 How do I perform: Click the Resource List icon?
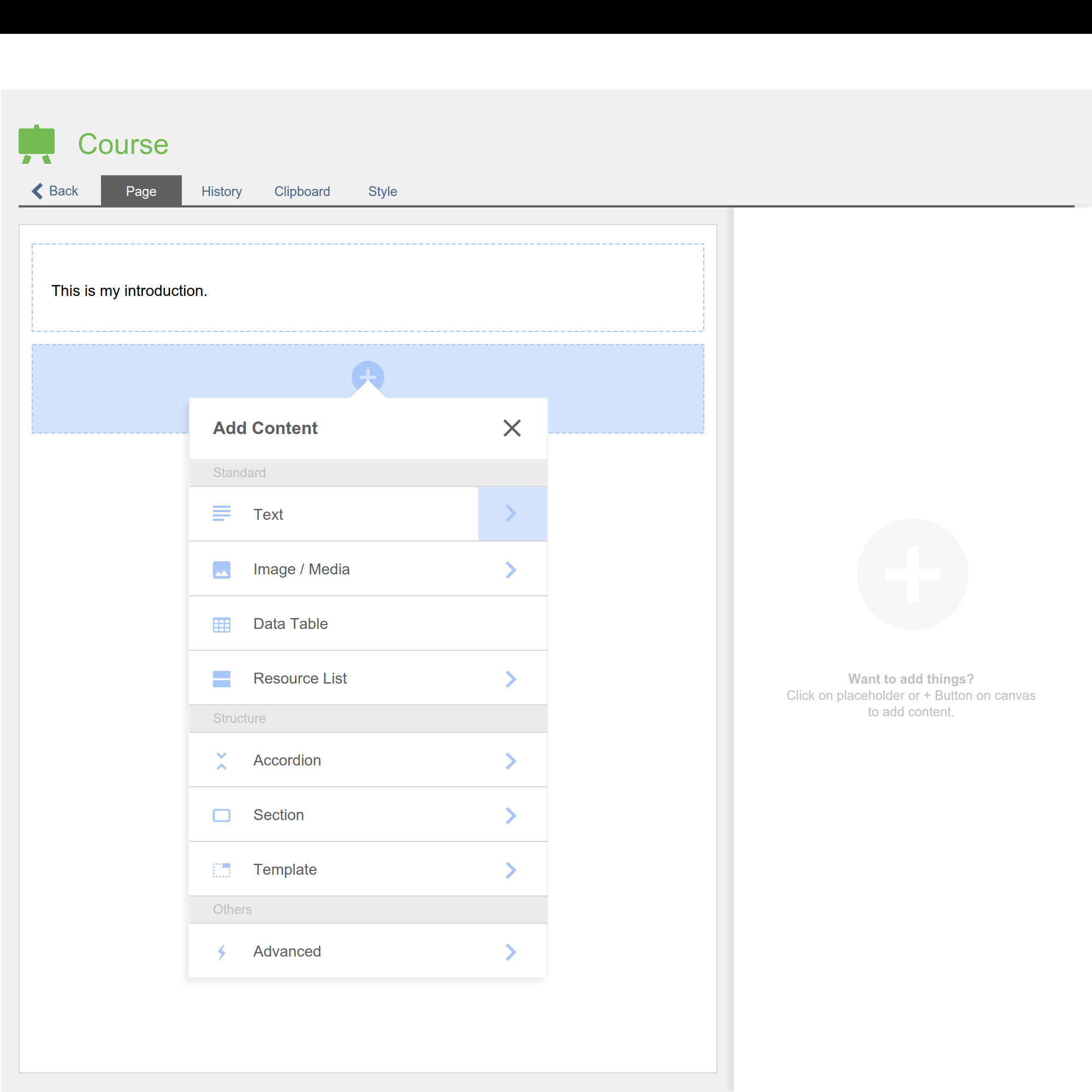pos(222,679)
